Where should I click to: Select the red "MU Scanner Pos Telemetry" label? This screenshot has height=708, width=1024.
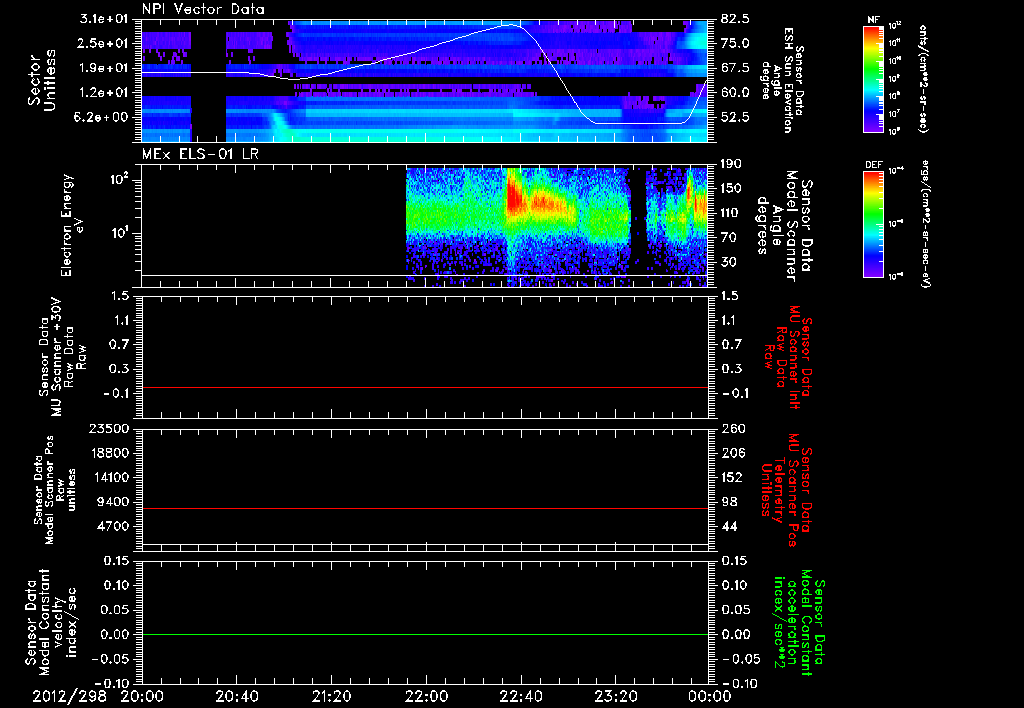pyautogui.click(x=786, y=490)
